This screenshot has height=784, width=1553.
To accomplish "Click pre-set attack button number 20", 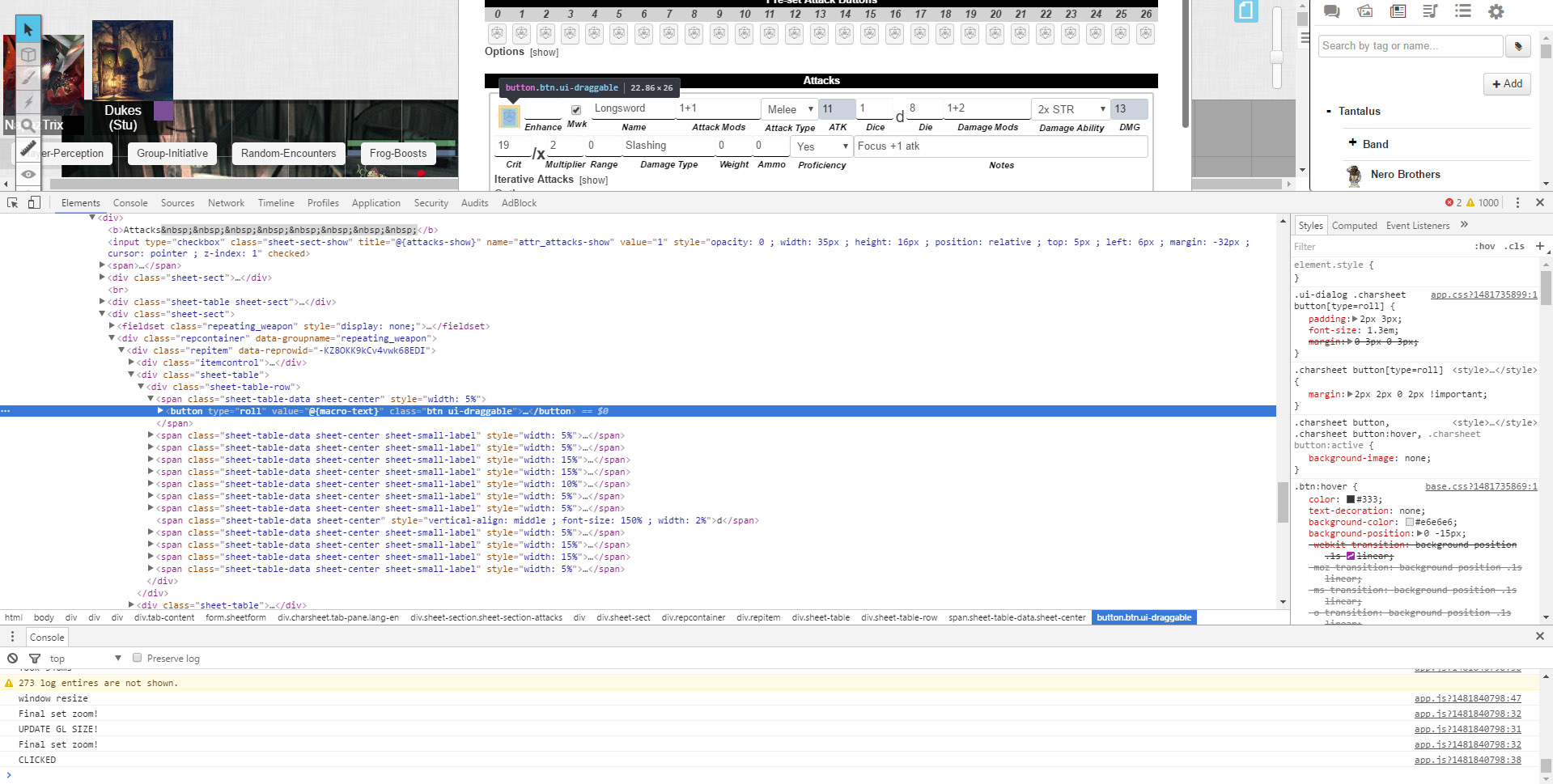I will point(995,34).
